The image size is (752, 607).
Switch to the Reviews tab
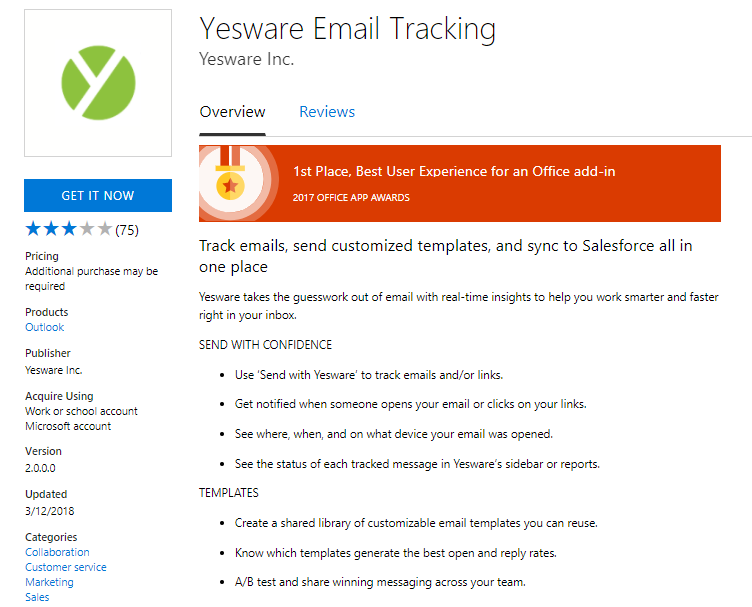coord(327,112)
